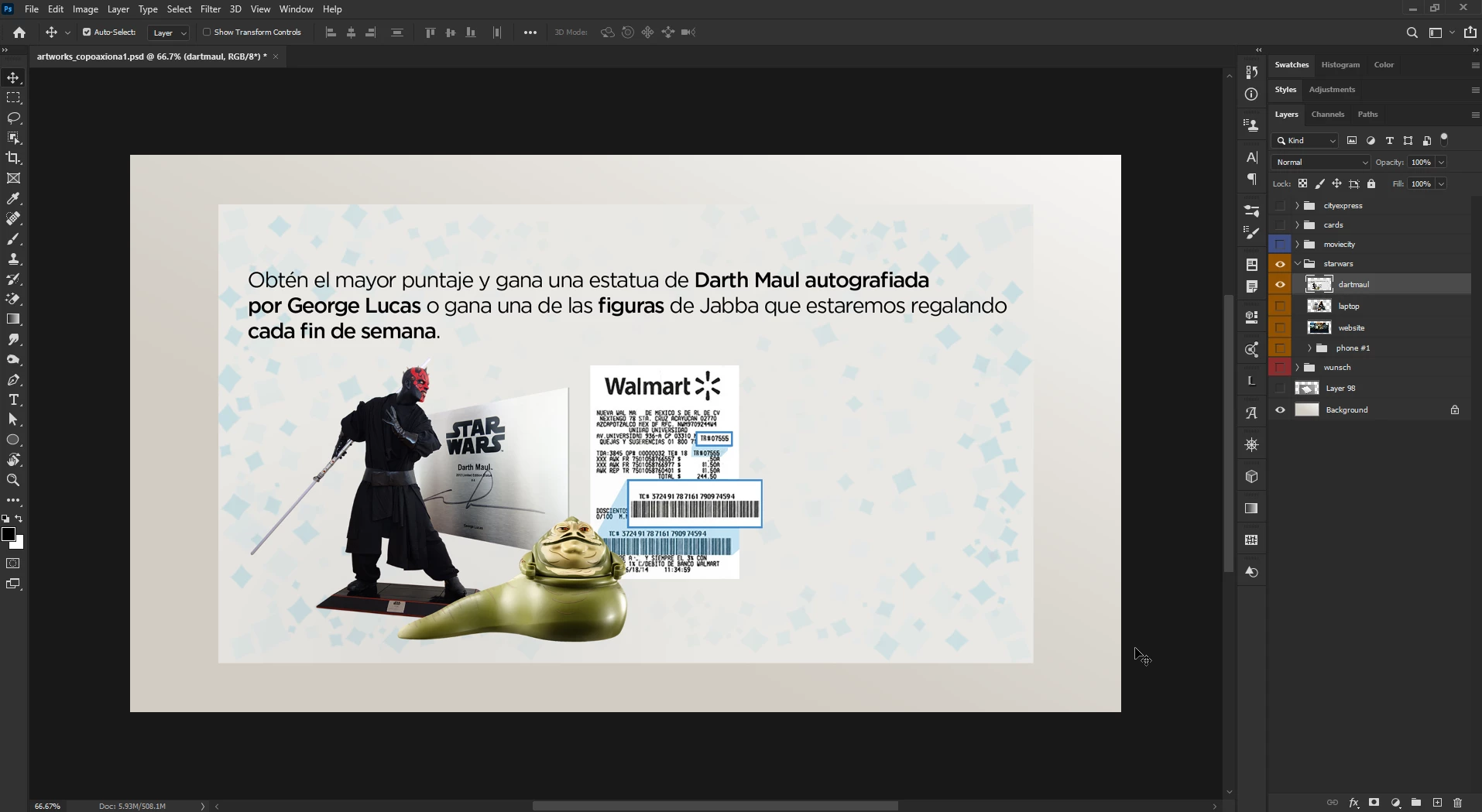
Task: Select the Move tool in the toolbox
Action: click(13, 78)
